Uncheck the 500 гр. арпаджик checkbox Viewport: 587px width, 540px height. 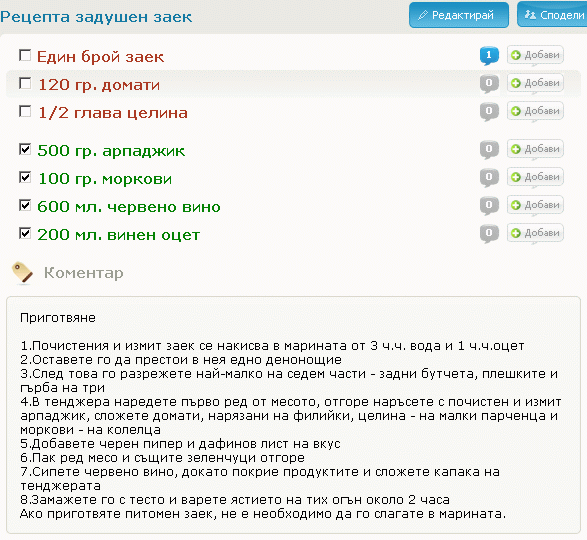25,149
